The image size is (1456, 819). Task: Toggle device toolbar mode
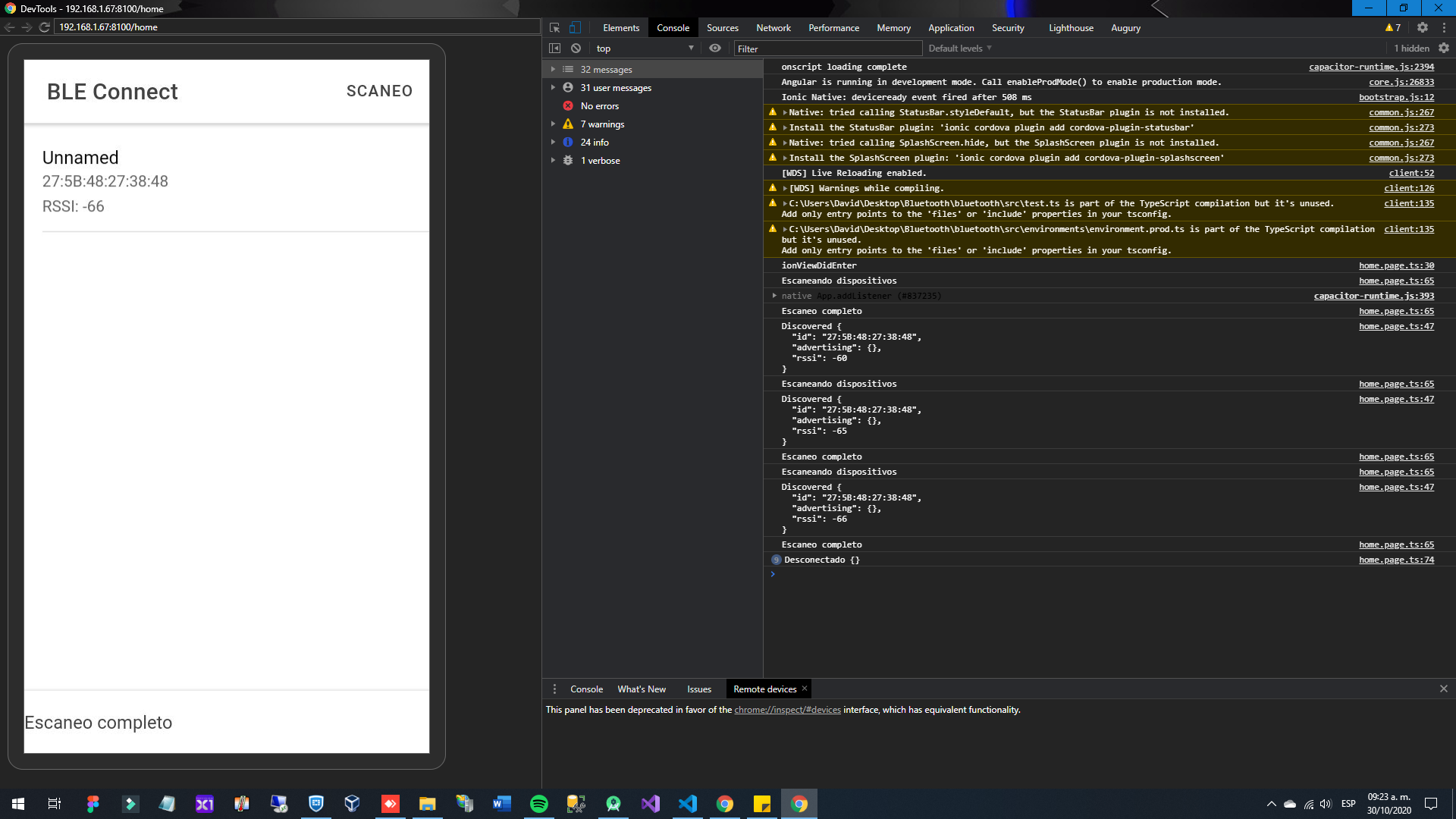[x=576, y=27]
